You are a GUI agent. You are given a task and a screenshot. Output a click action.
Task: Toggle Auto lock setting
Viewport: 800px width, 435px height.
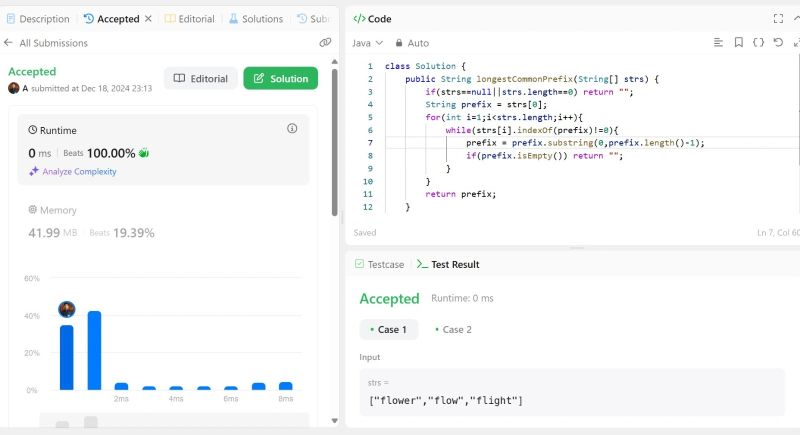click(412, 43)
